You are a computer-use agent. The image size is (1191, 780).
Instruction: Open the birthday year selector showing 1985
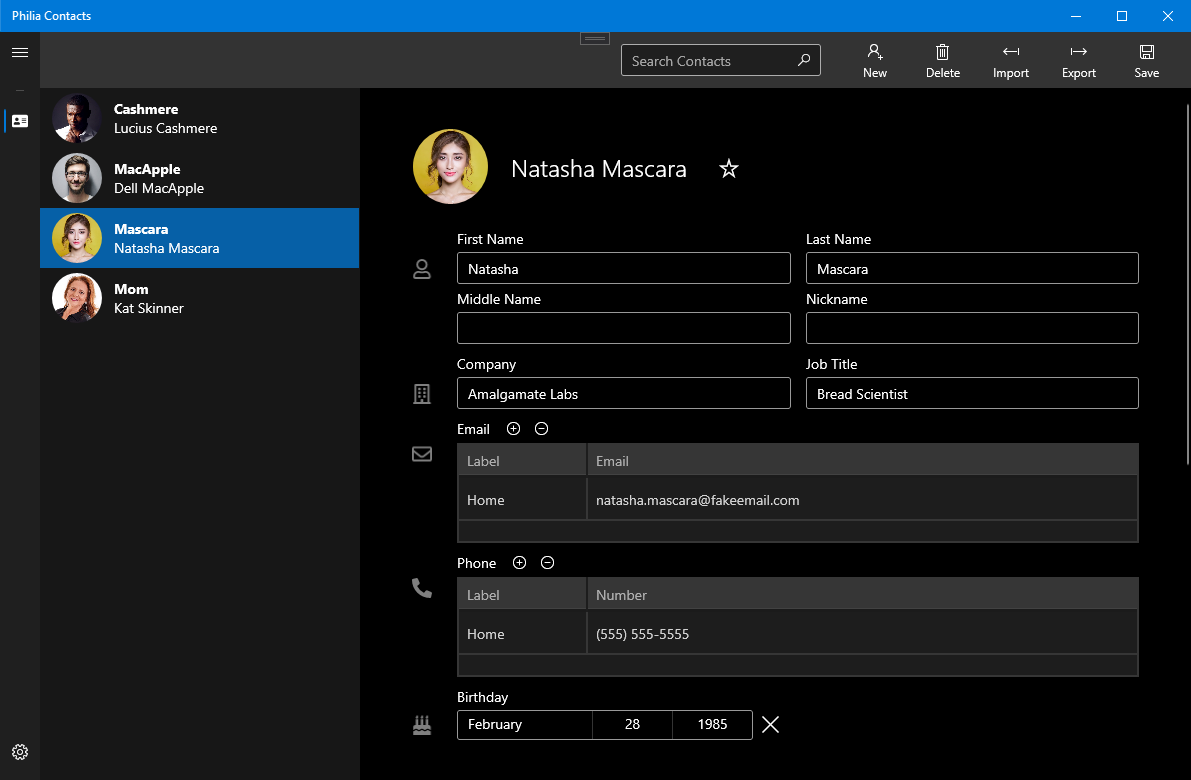[712, 725]
